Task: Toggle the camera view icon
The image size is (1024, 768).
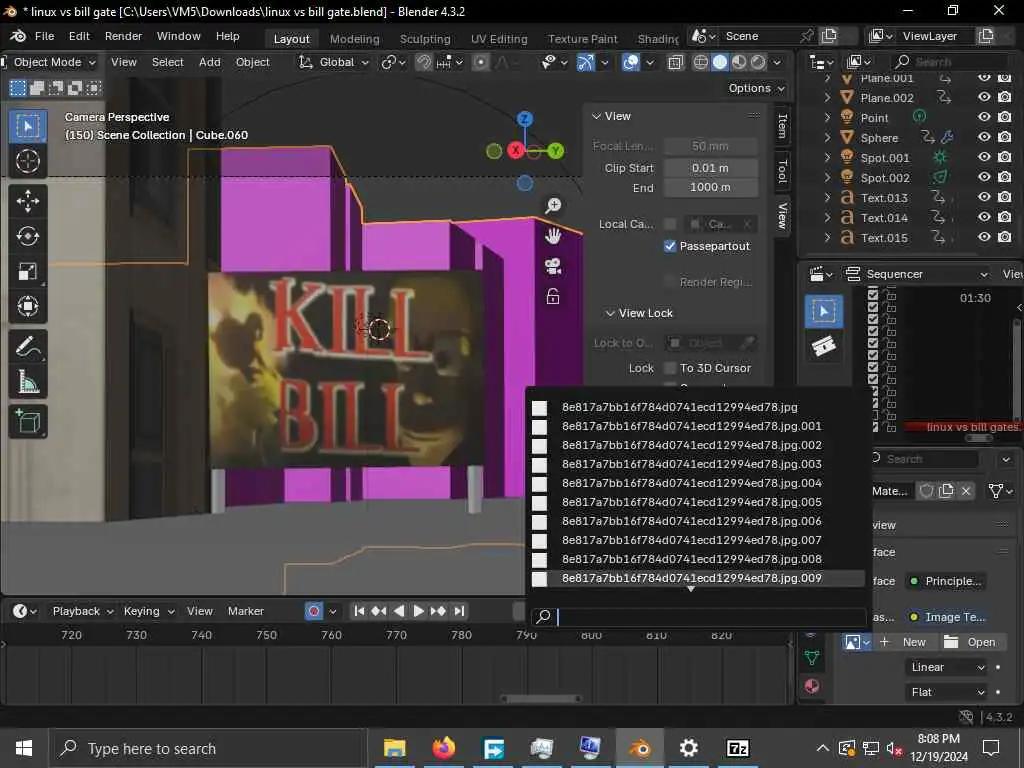Action: 553,266
